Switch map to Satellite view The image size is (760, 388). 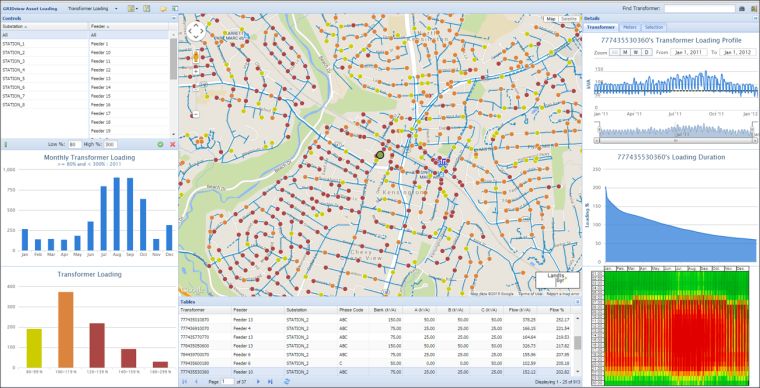point(569,18)
